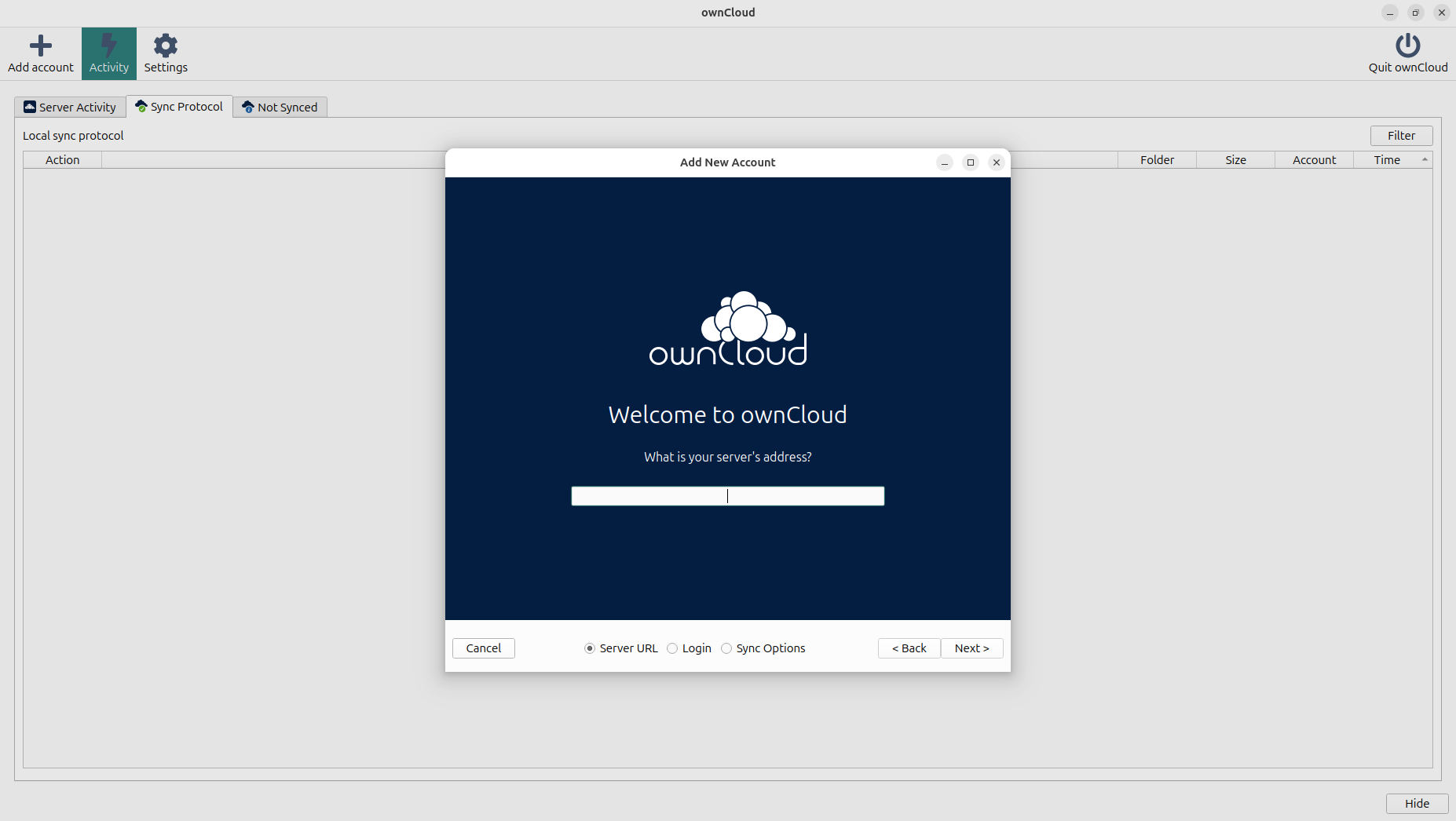Minimize the Add New Account dialog
Image resolution: width=1456 pixels, height=821 pixels.
point(945,162)
